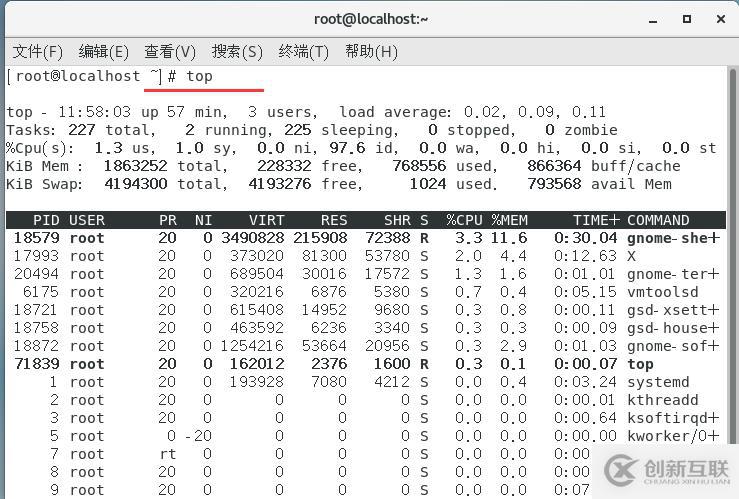Open the 查看(V) menu
This screenshot has width=739, height=499.
(170, 51)
